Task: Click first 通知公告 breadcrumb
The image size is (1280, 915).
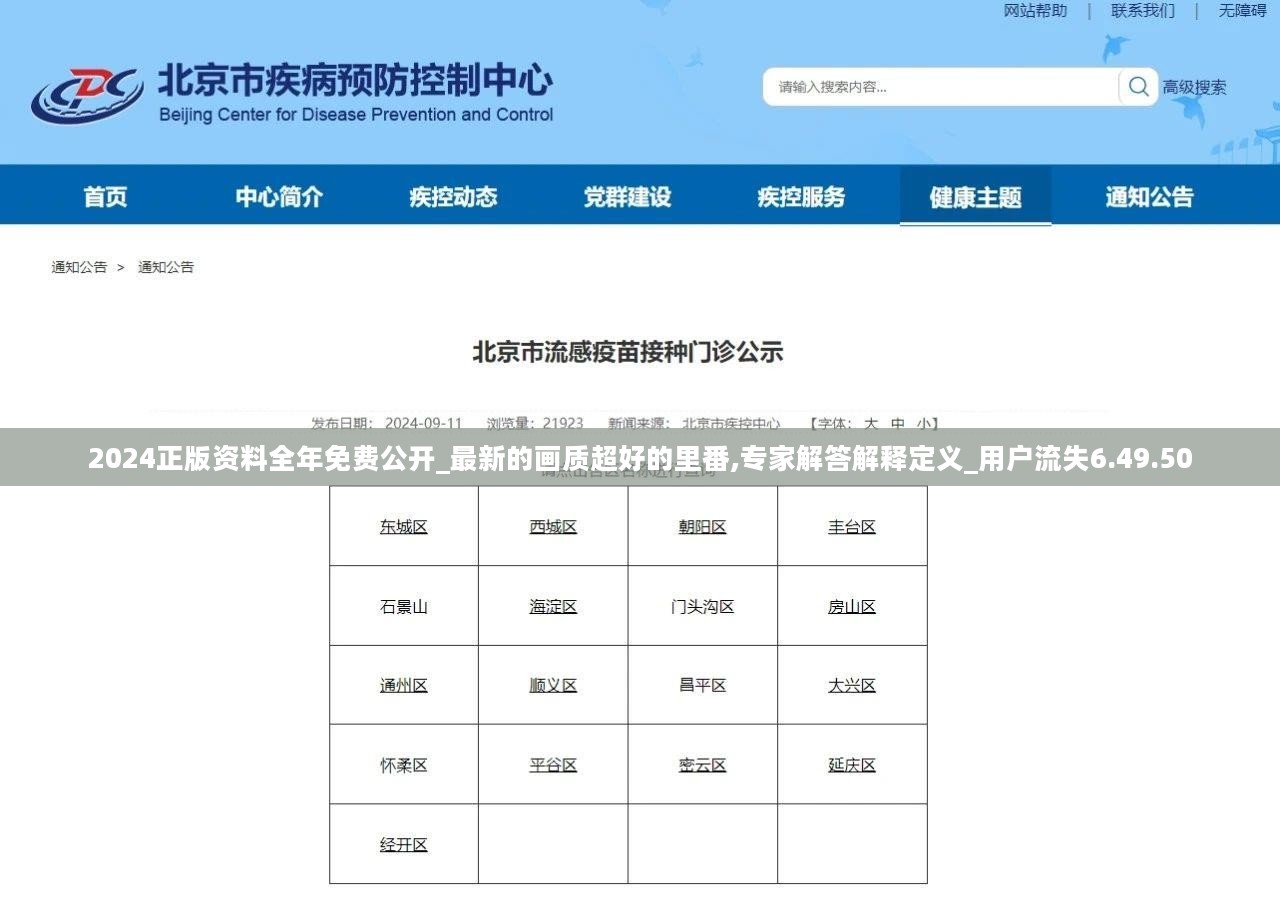Action: click(x=79, y=267)
